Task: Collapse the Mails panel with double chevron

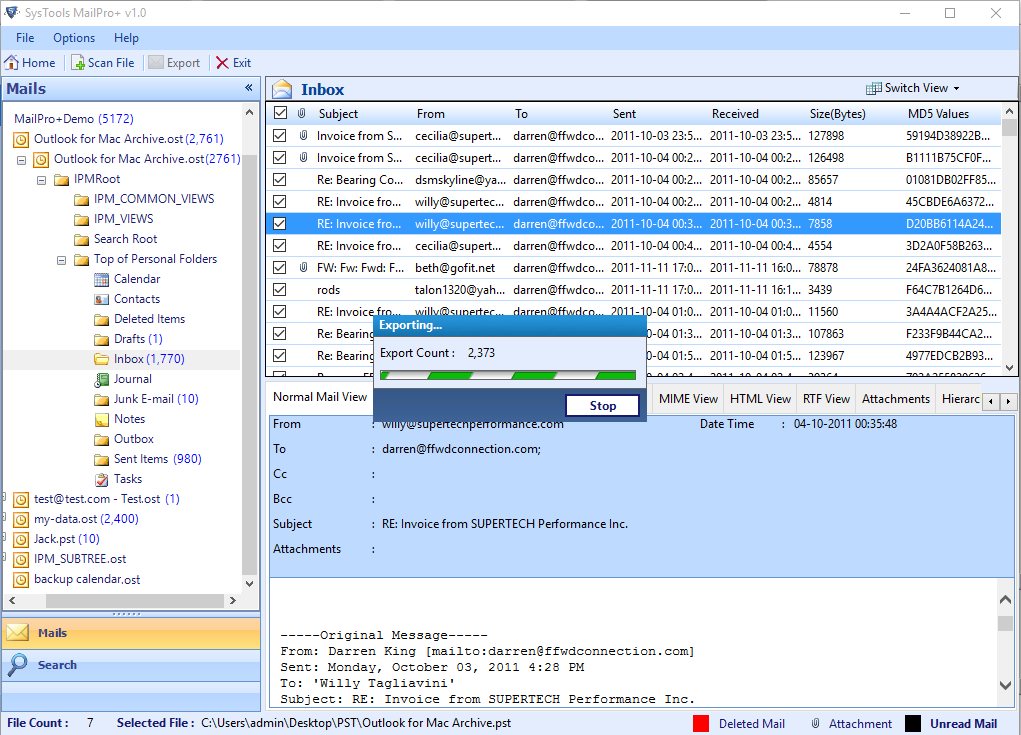Action: (249, 87)
